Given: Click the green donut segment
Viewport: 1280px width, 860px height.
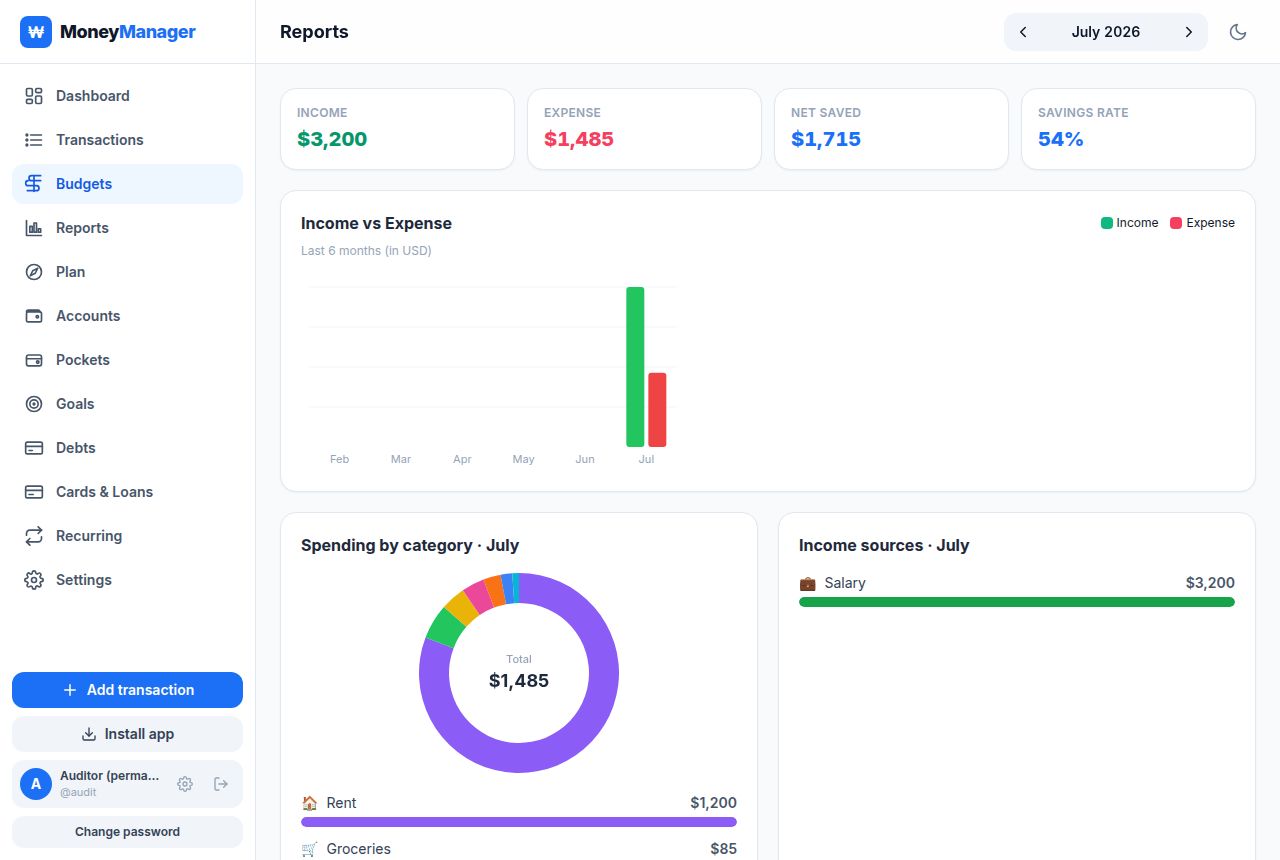Looking at the screenshot, I should 445,628.
